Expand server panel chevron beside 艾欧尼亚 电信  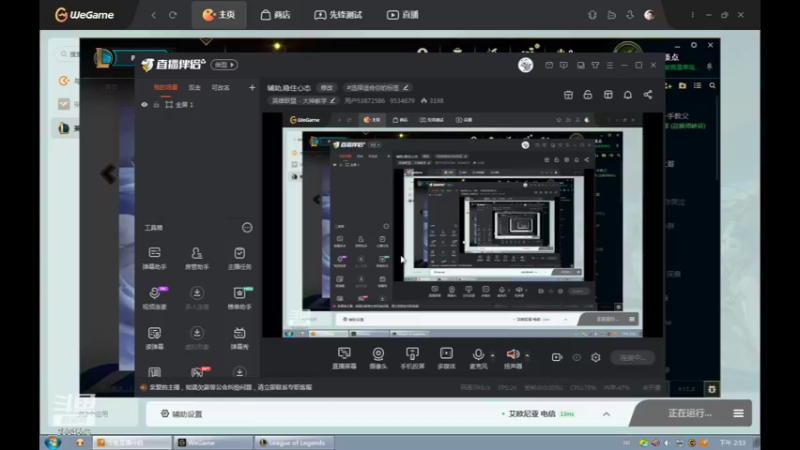[606, 414]
